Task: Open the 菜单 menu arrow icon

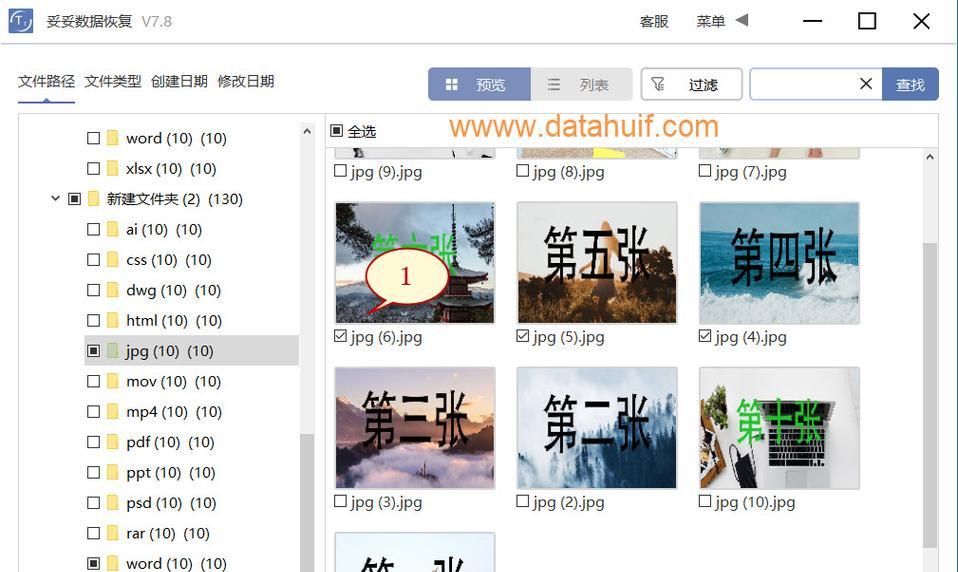Action: (742, 20)
